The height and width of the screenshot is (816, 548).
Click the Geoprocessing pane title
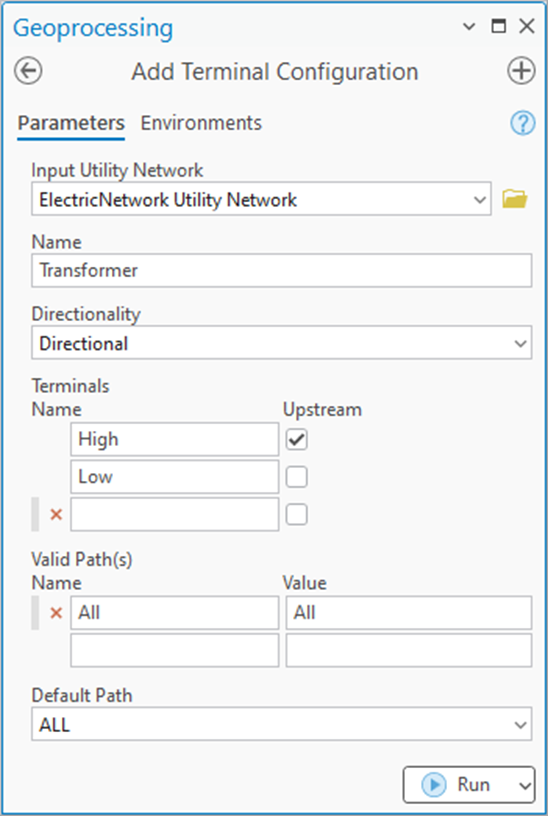[93, 28]
